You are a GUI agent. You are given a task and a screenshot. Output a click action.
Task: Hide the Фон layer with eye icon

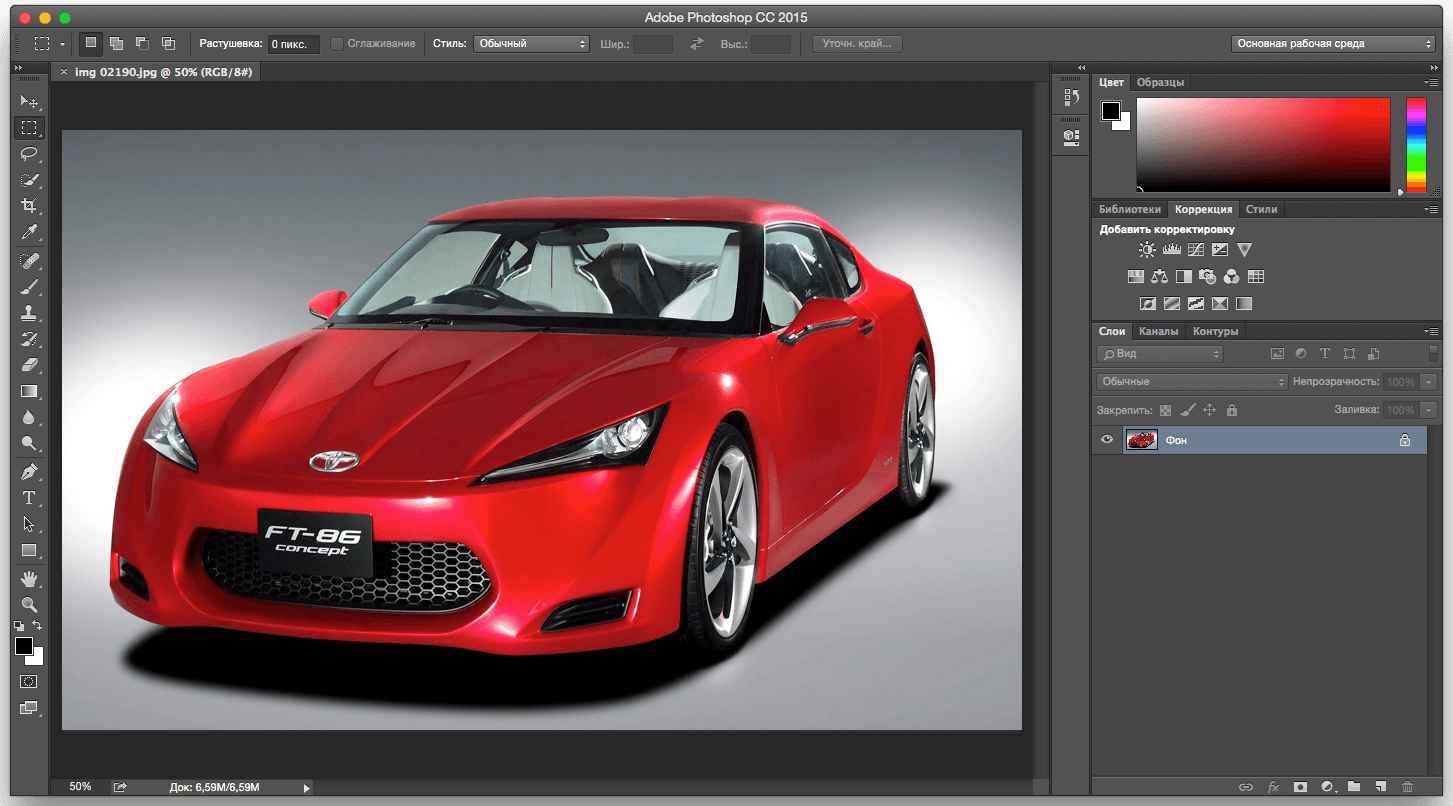pos(1106,440)
